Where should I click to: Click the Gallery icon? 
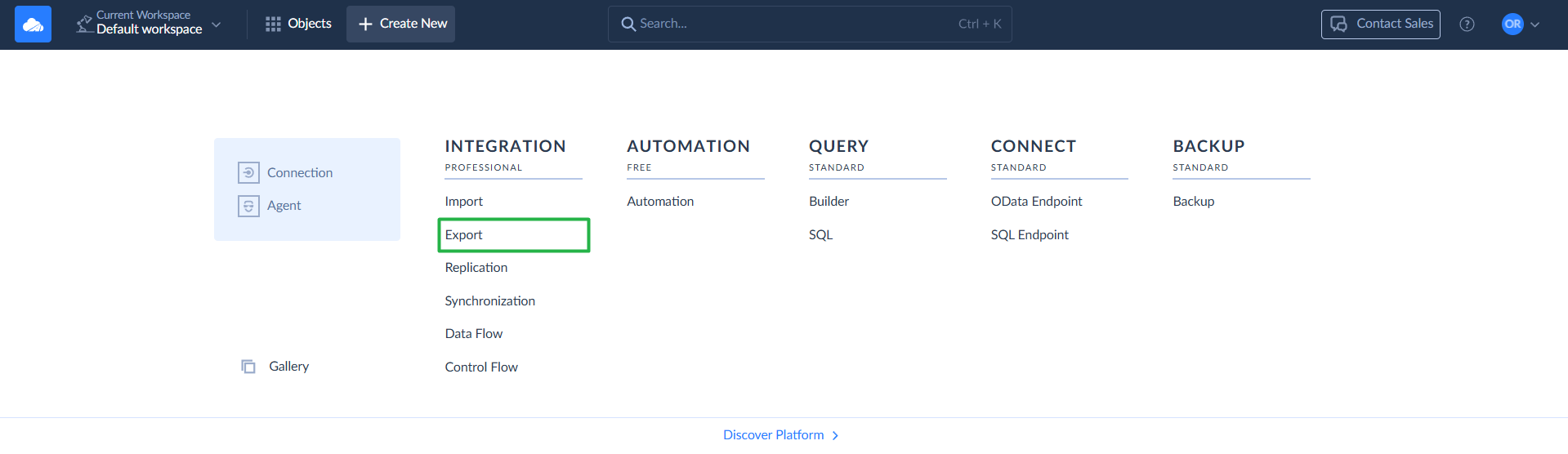click(x=248, y=367)
